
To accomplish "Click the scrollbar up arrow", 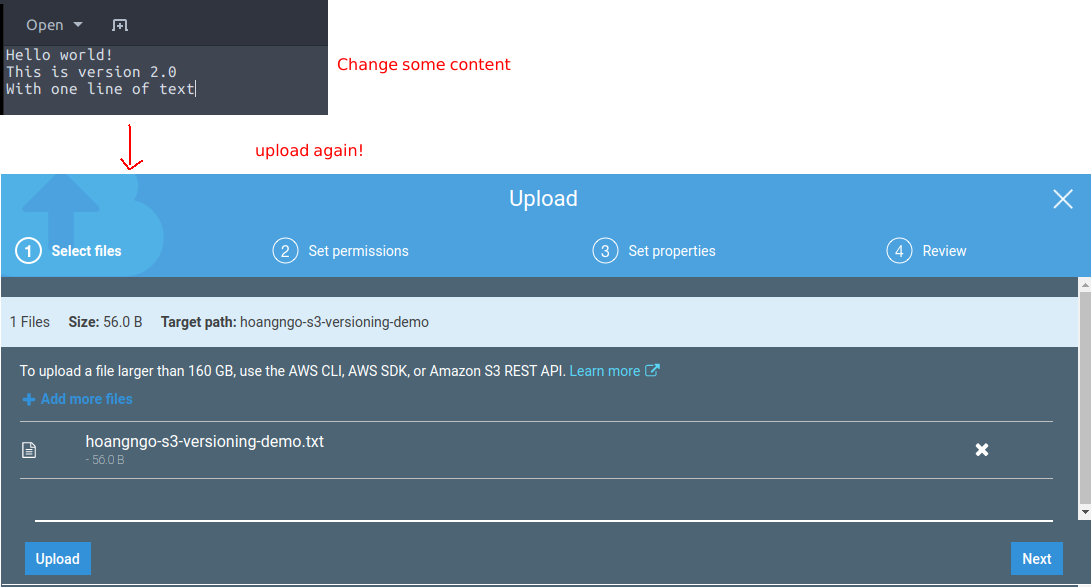I will [1085, 285].
